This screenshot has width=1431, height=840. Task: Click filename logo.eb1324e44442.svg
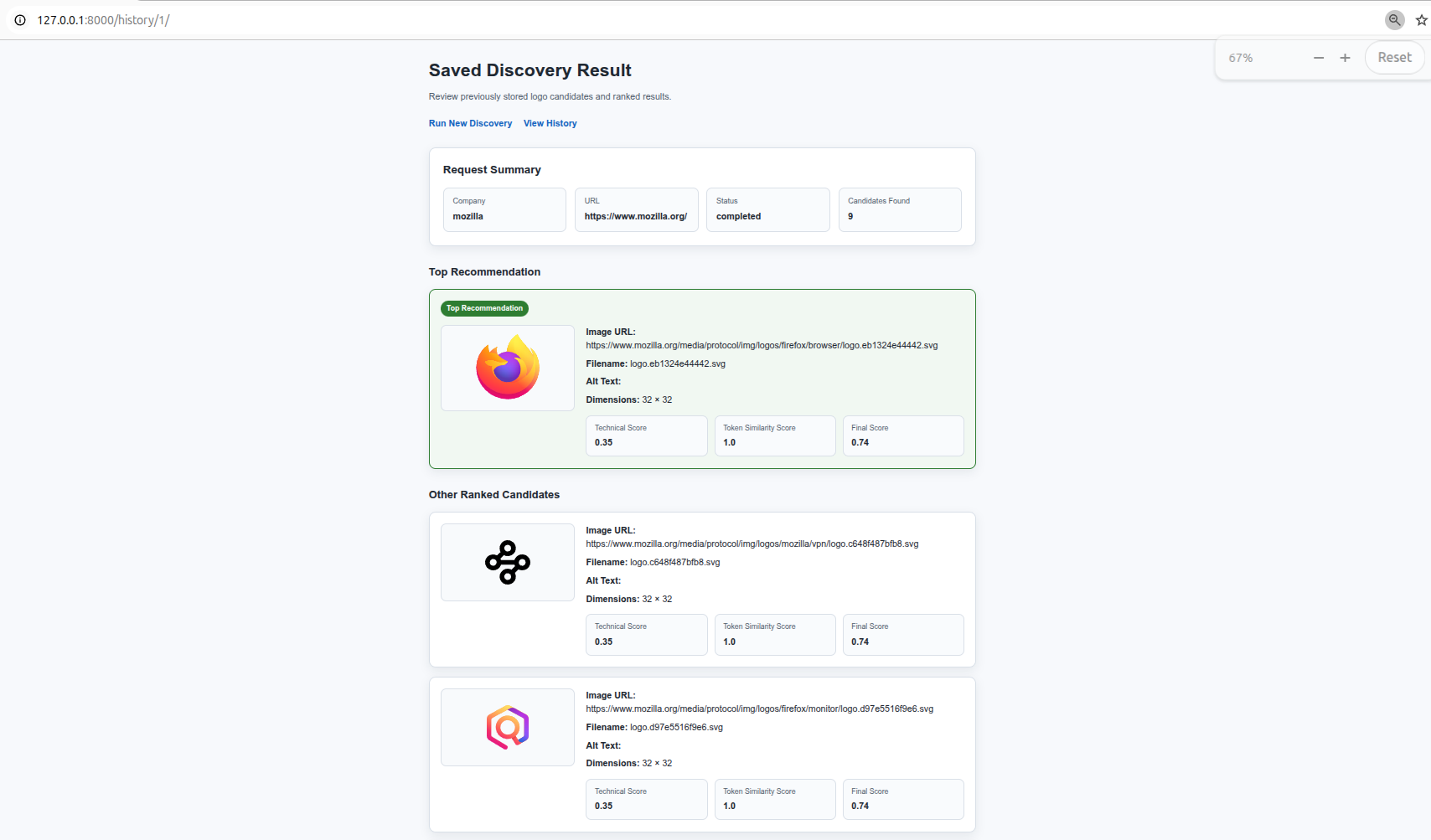pyautogui.click(x=678, y=363)
